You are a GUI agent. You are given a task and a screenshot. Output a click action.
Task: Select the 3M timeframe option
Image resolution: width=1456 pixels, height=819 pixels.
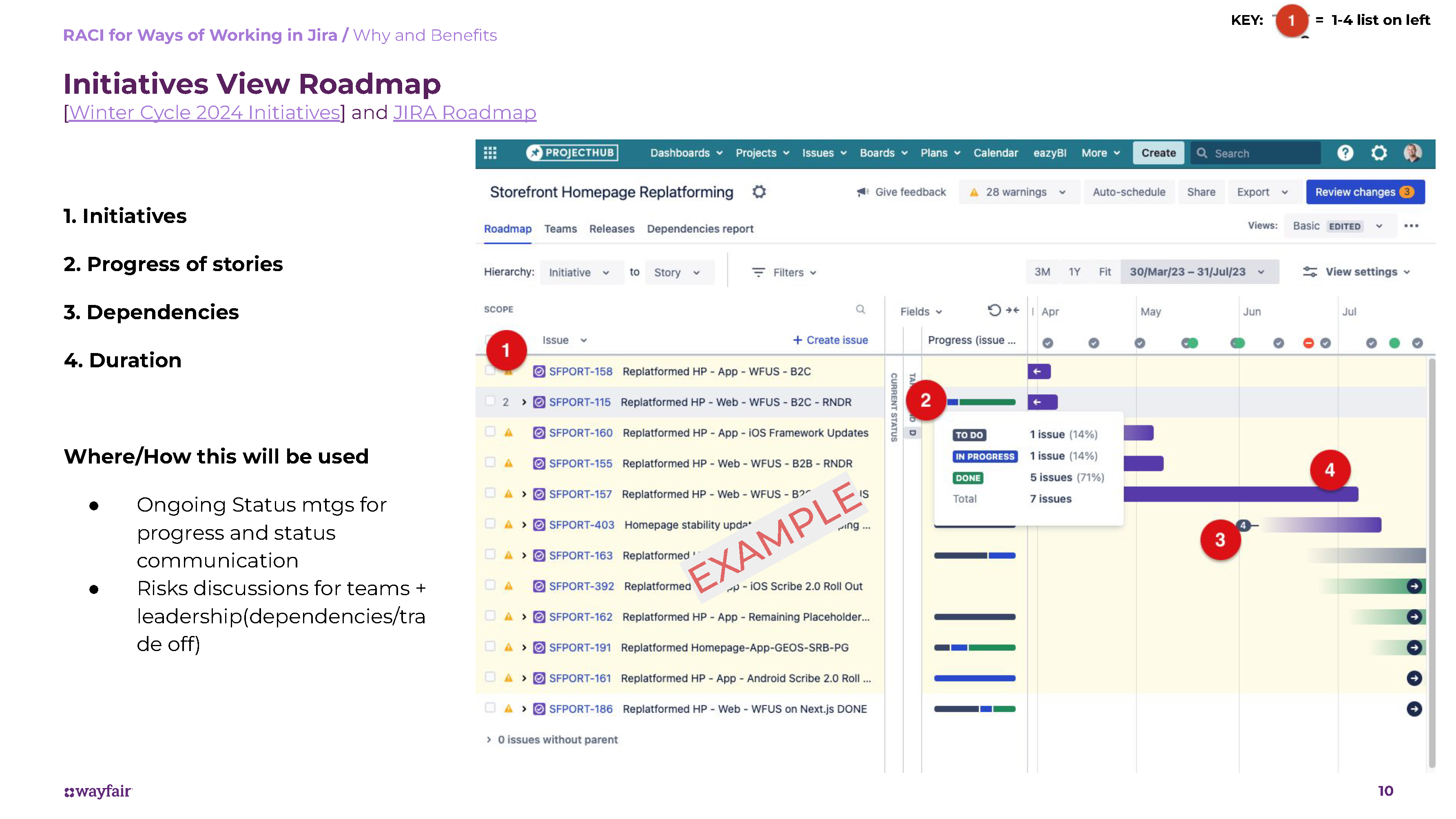click(1042, 272)
